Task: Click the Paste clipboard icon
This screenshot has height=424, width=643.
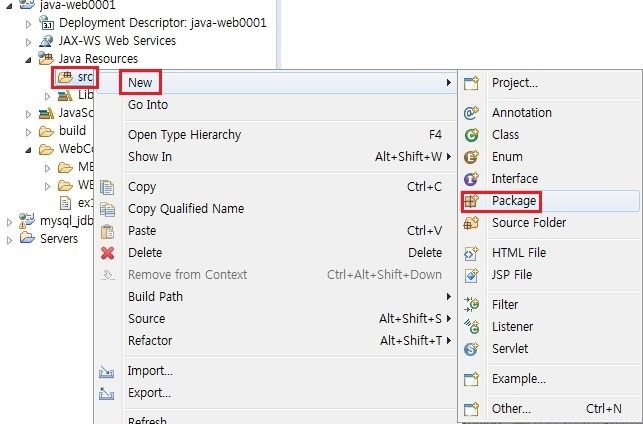Action: pyautogui.click(x=107, y=231)
